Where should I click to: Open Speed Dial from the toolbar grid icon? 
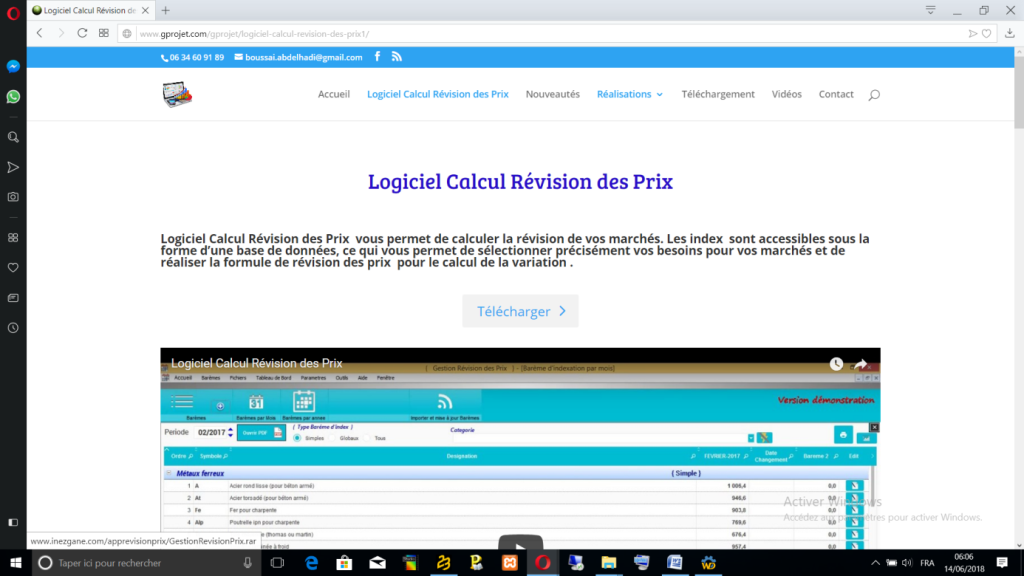tap(104, 33)
